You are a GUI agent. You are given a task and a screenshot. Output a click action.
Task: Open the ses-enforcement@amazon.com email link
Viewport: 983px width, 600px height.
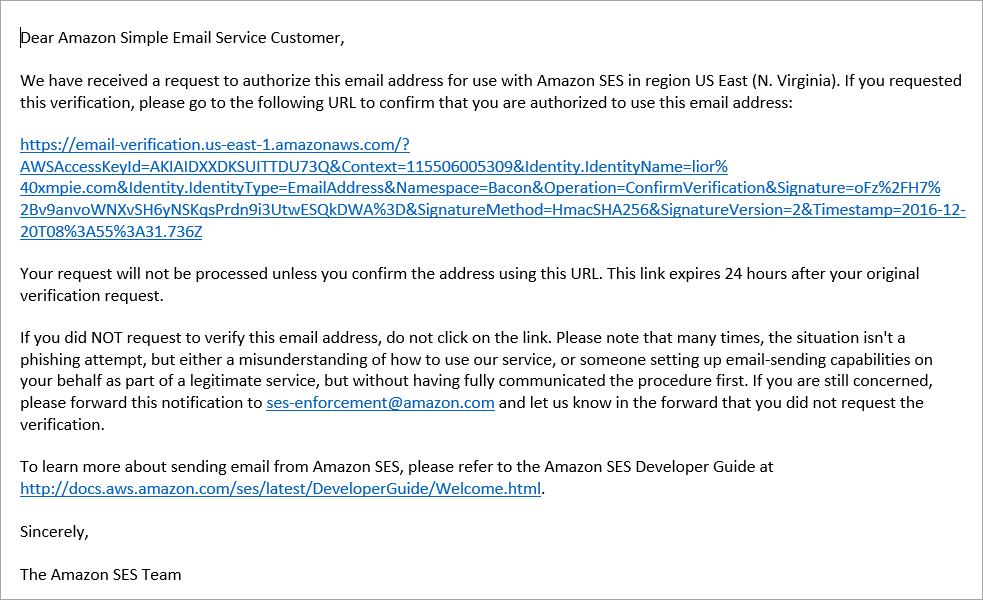[380, 403]
